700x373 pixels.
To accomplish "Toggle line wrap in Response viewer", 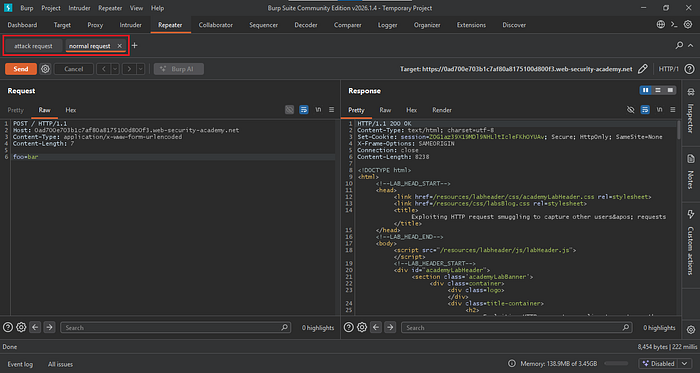I will [x=645, y=110].
